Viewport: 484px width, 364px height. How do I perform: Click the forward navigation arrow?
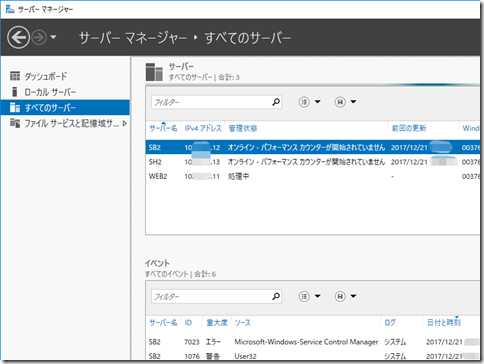click(39, 37)
